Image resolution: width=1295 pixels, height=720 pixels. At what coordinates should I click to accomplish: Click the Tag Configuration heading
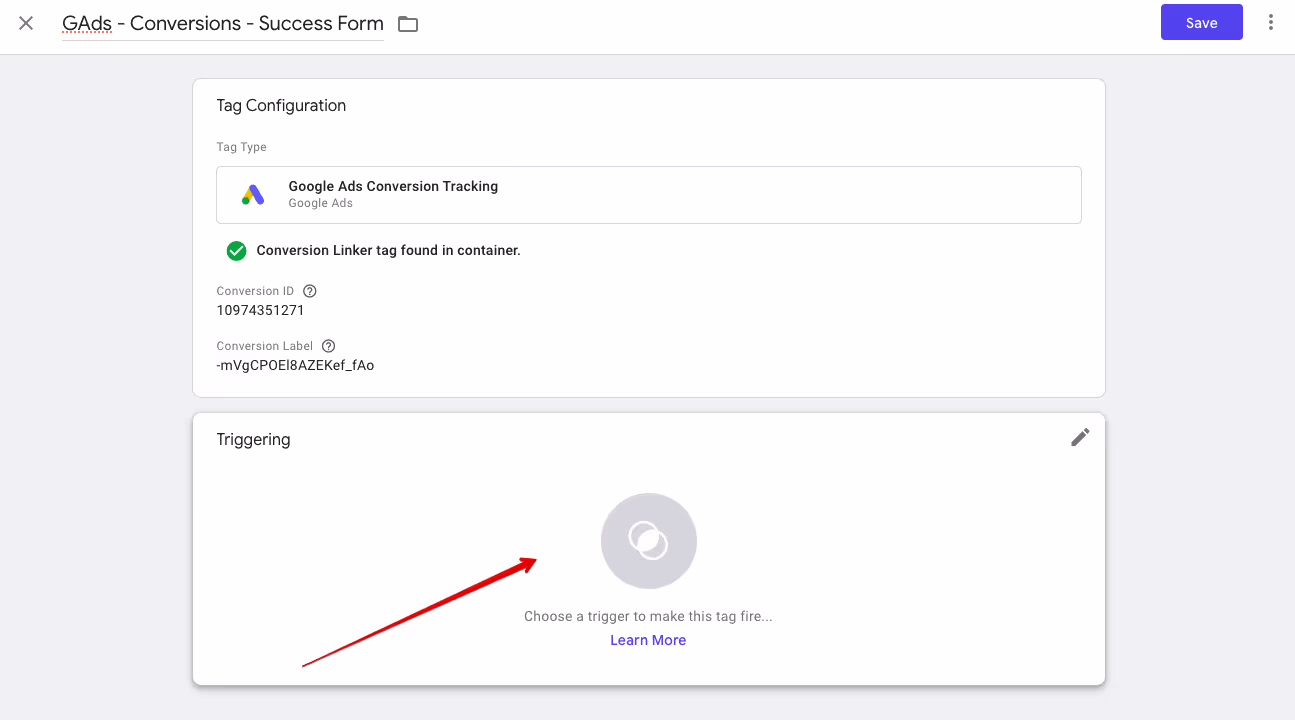[281, 105]
